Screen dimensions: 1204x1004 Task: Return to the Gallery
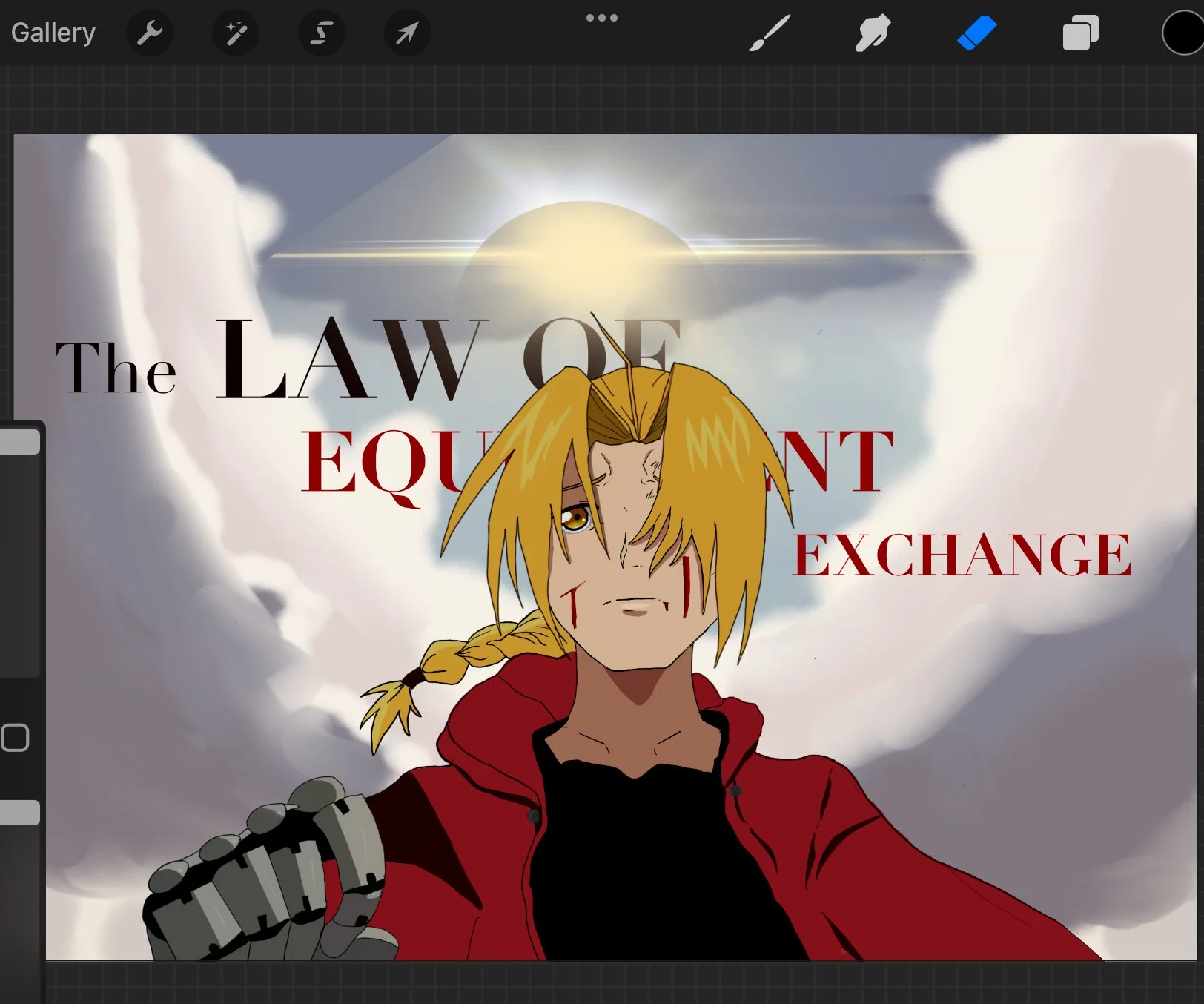coord(53,33)
